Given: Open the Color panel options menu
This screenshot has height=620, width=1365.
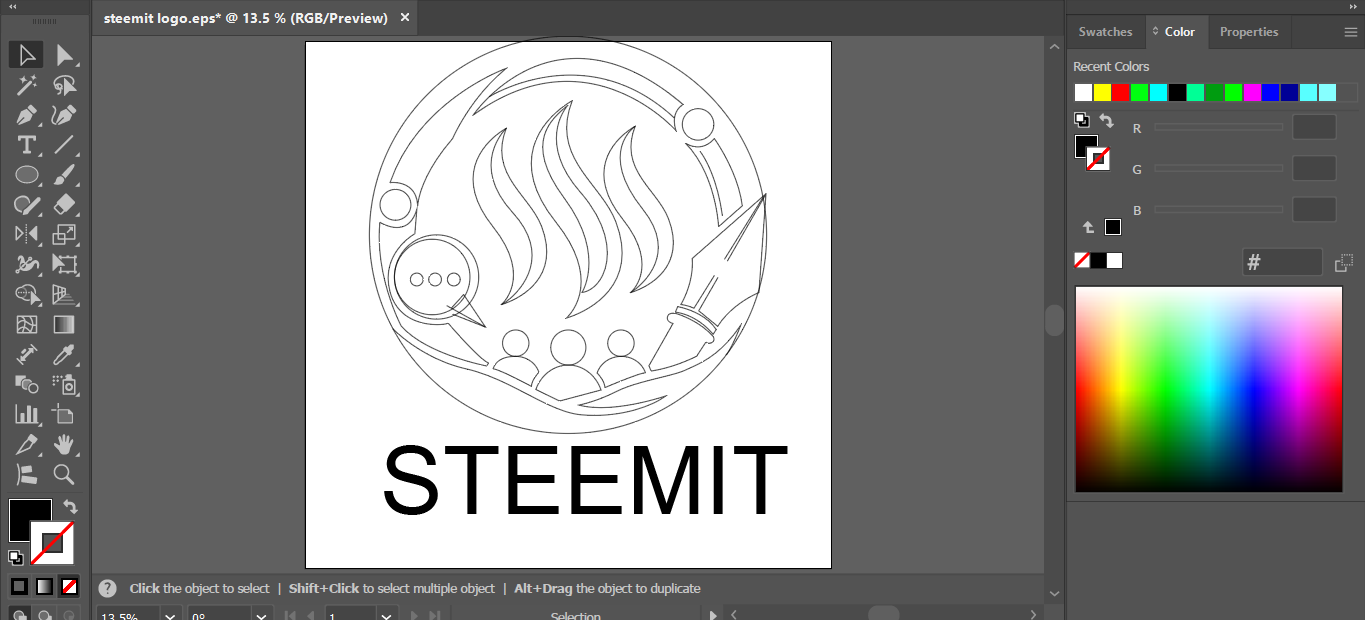Looking at the screenshot, I should click(x=1350, y=32).
